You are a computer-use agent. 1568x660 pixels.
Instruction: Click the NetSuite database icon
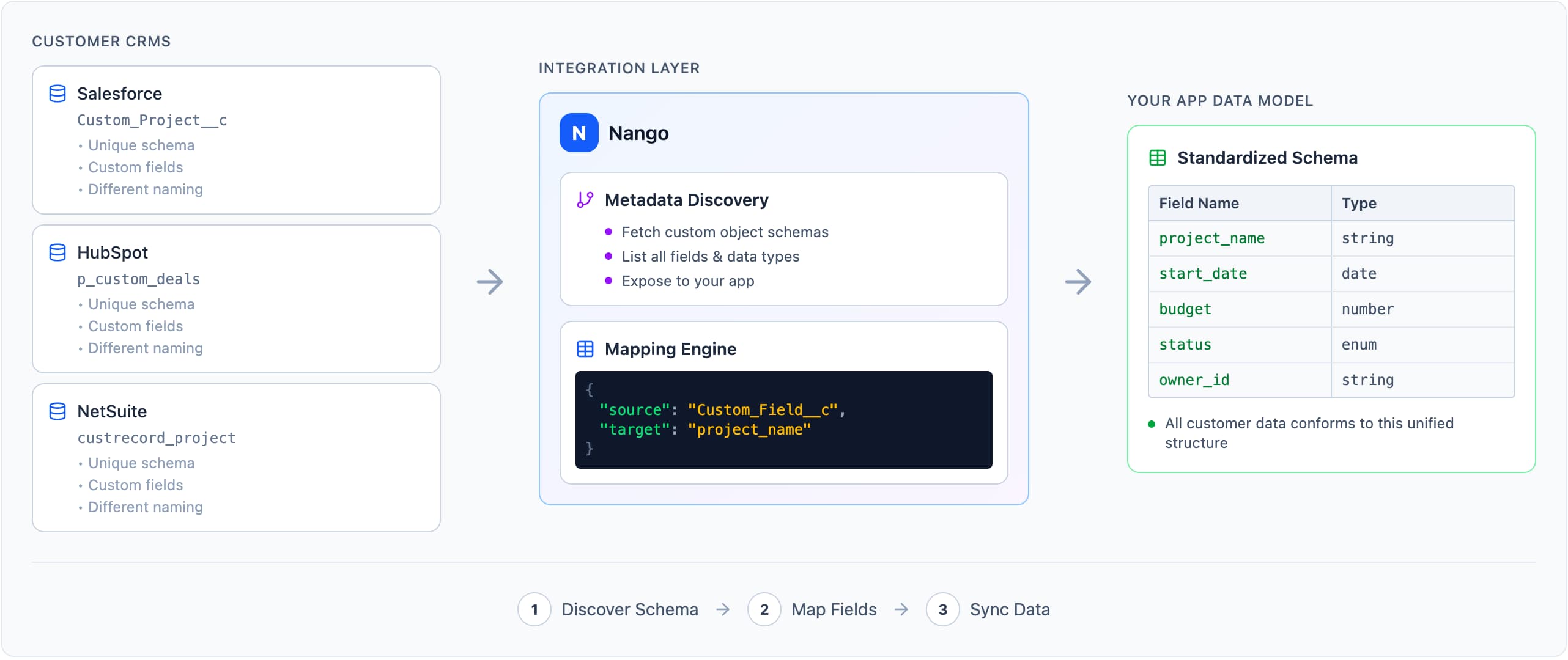pos(57,411)
